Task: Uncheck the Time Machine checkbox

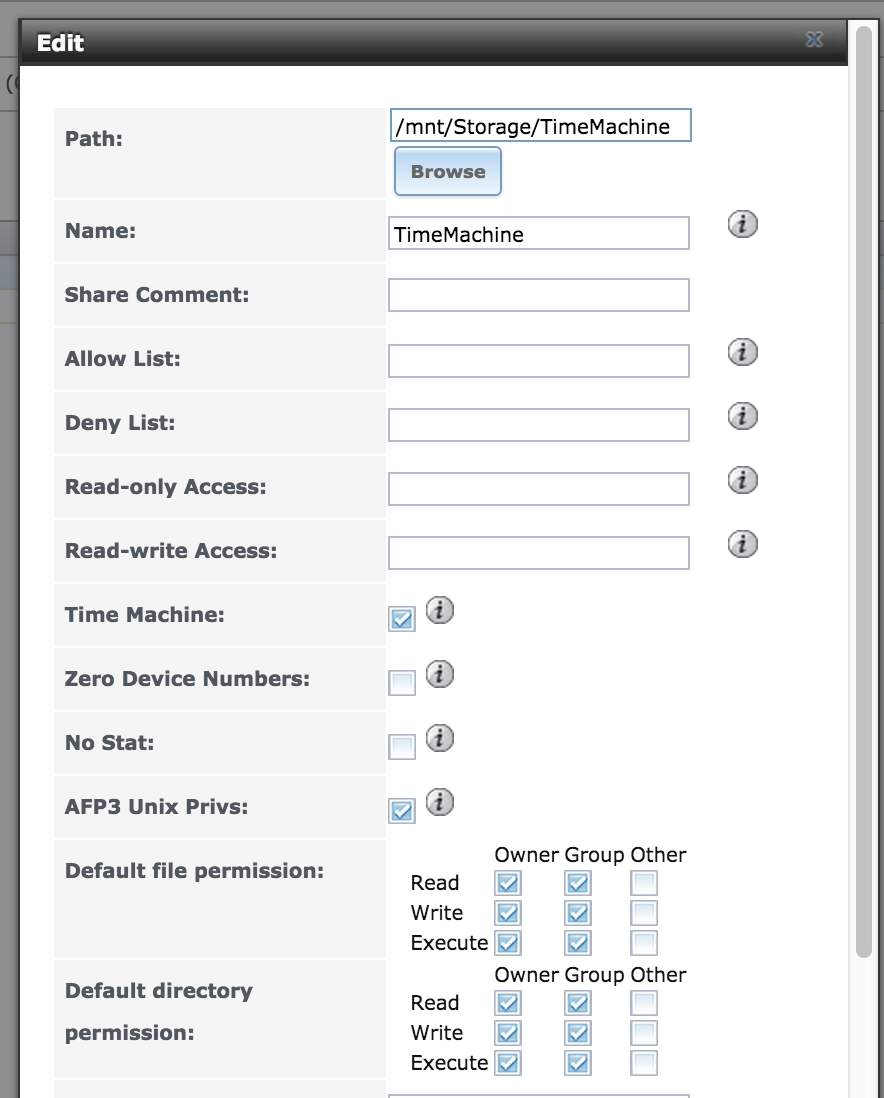Action: 402,619
